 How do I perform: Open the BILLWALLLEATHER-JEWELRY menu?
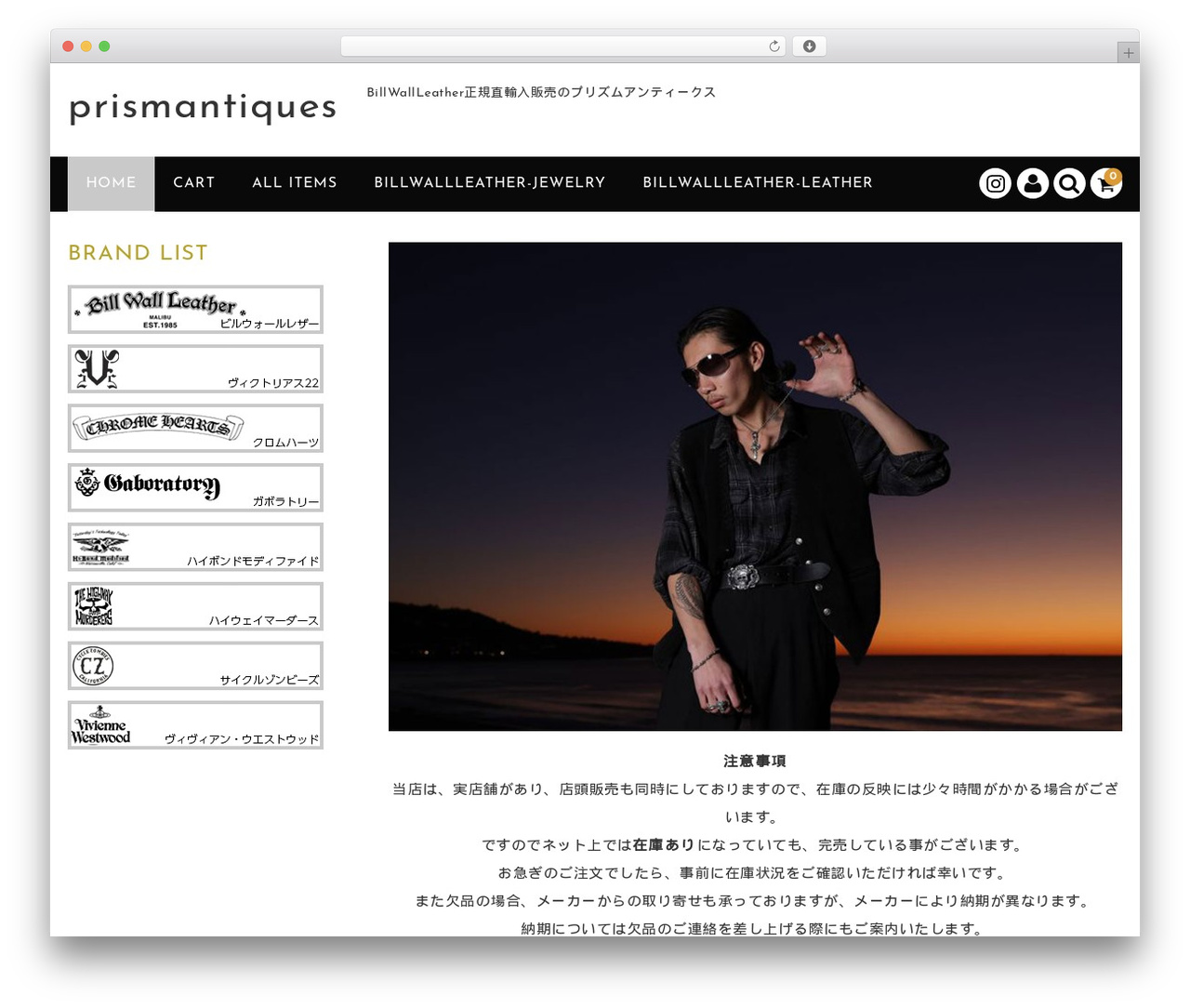point(490,183)
